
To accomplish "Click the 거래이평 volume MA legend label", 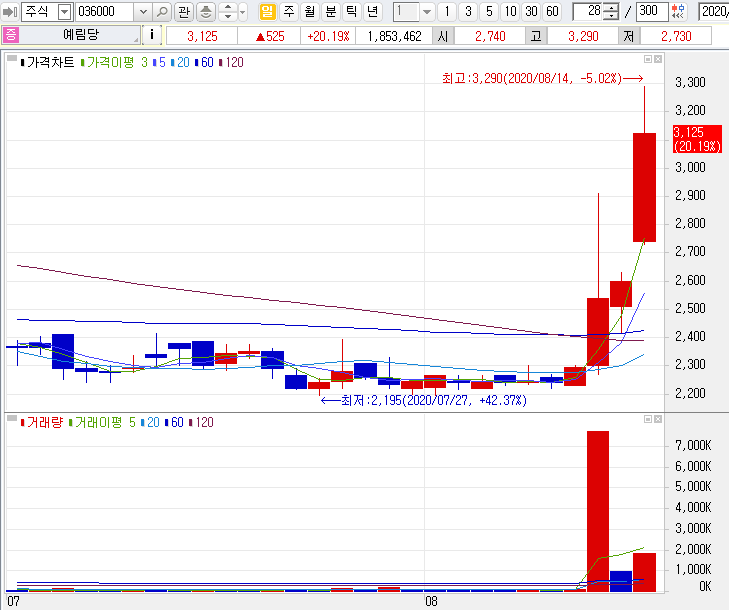I will (x=98, y=422).
